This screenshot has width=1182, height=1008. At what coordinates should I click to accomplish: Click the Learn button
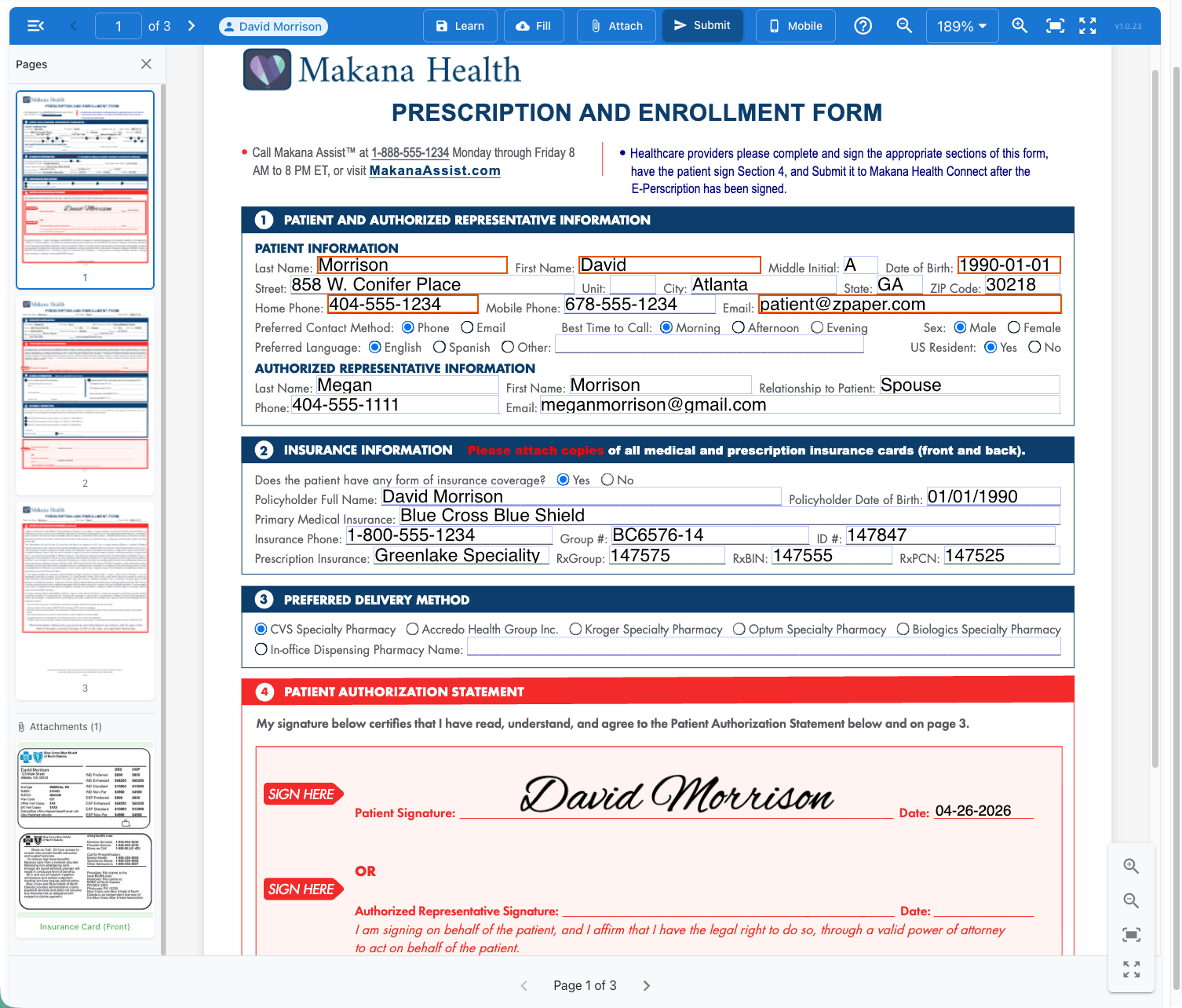pyautogui.click(x=460, y=26)
